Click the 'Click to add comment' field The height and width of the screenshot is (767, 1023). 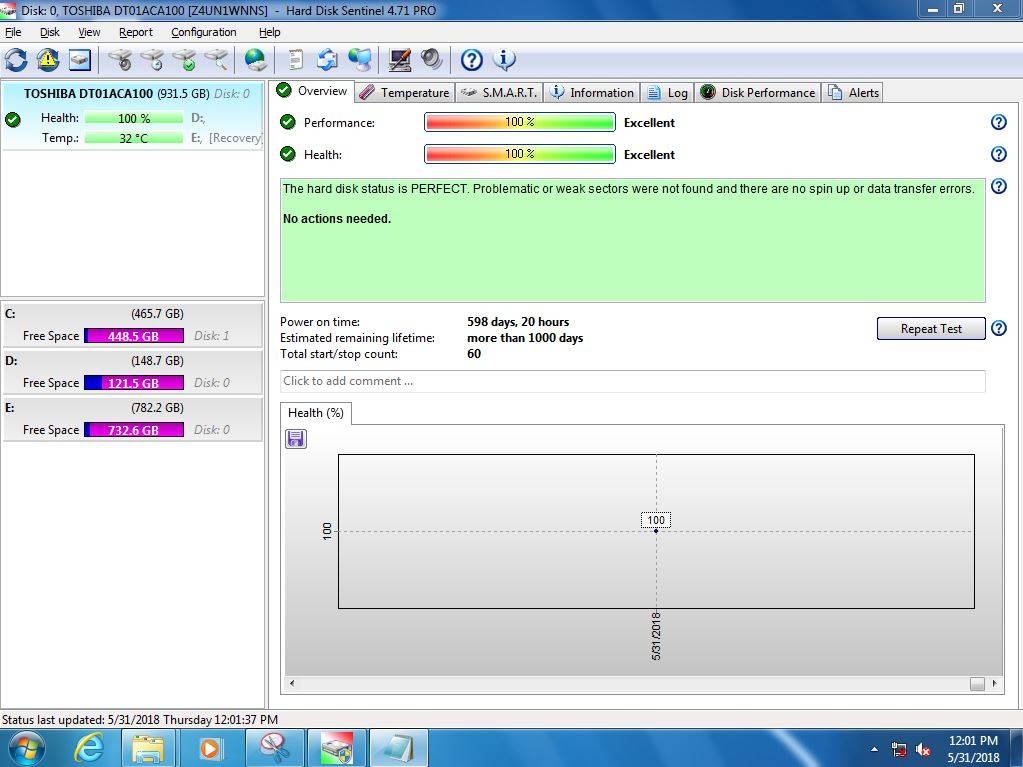click(x=632, y=381)
